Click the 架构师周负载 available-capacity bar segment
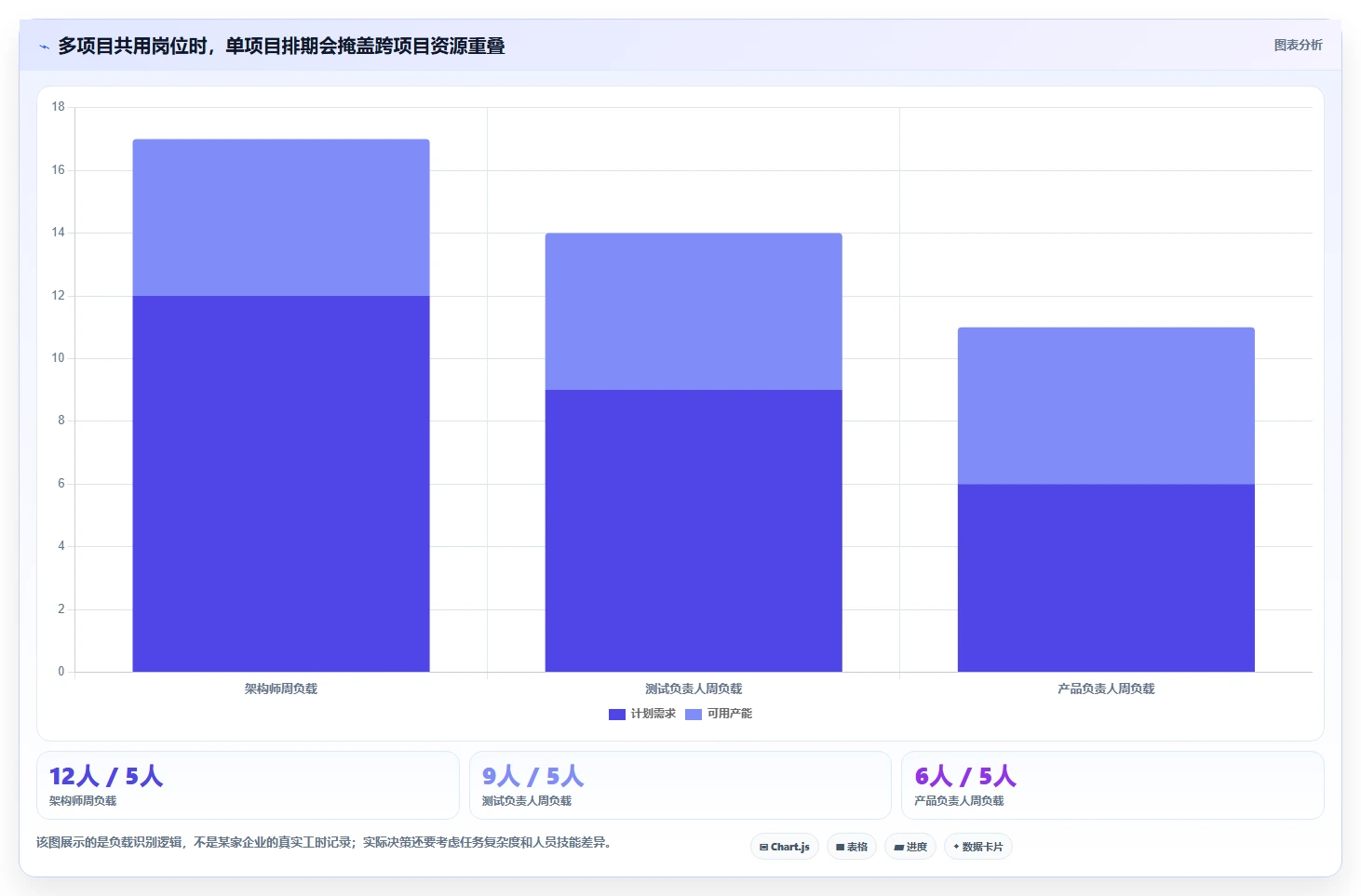This screenshot has height=896, width=1361. click(x=281, y=218)
